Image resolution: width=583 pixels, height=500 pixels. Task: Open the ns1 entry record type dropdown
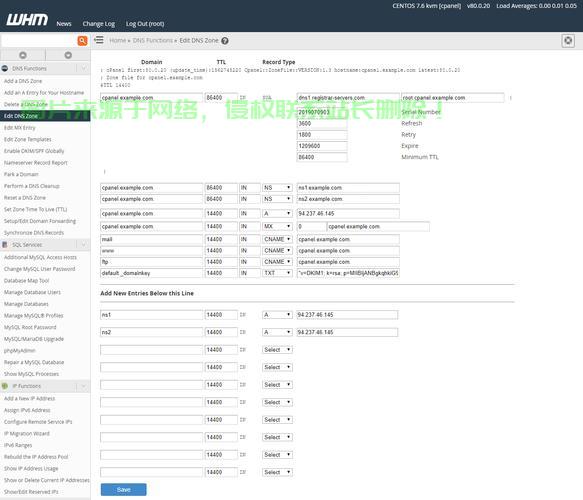[277, 315]
